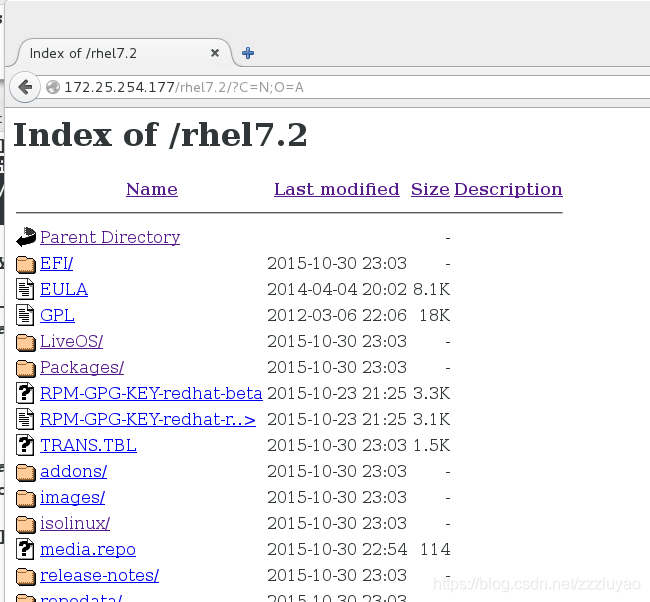Open the addons/ folder link
Viewport: 650px width, 602px height.
pos(73,471)
